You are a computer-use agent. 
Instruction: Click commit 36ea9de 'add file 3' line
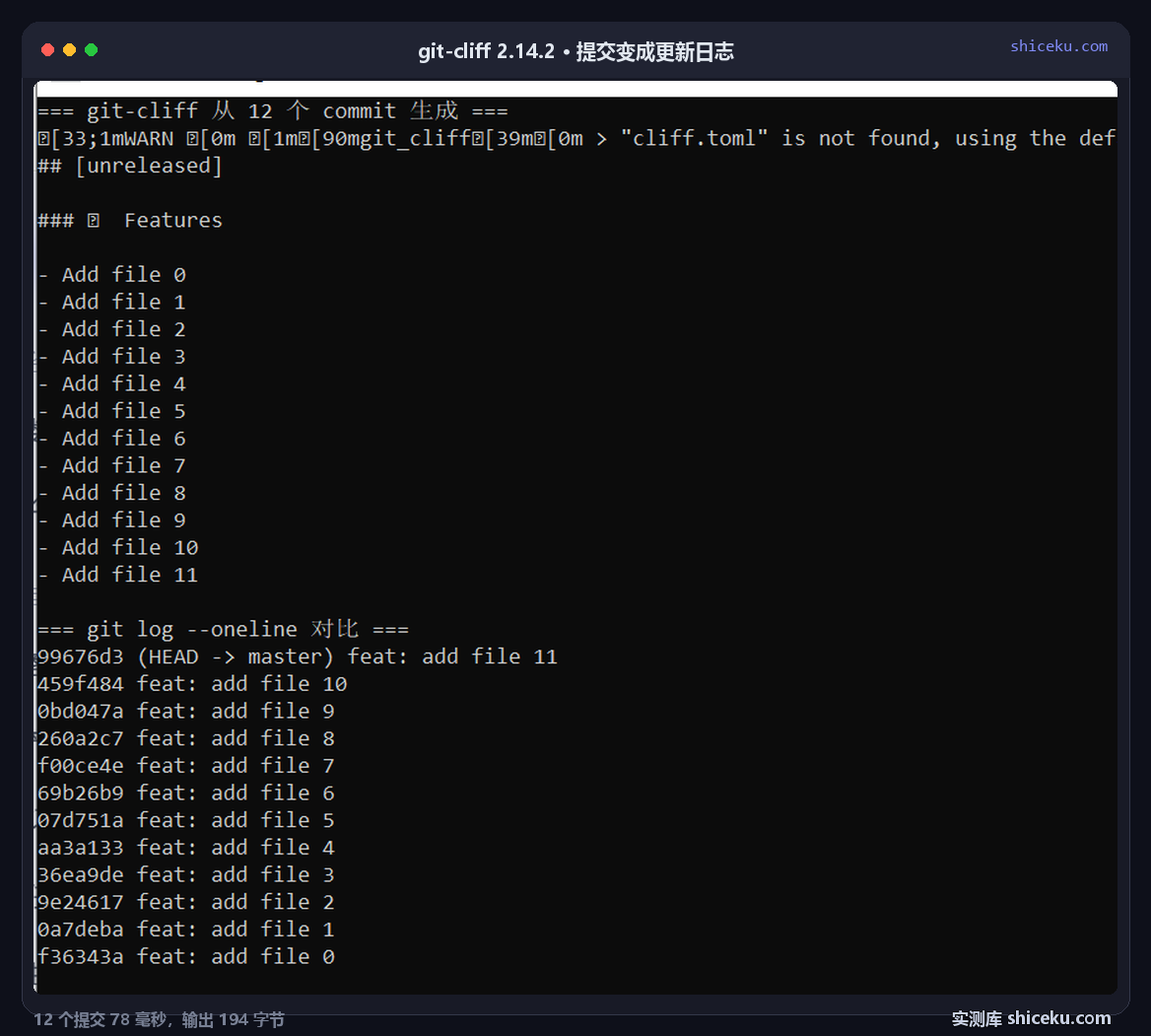[185, 874]
